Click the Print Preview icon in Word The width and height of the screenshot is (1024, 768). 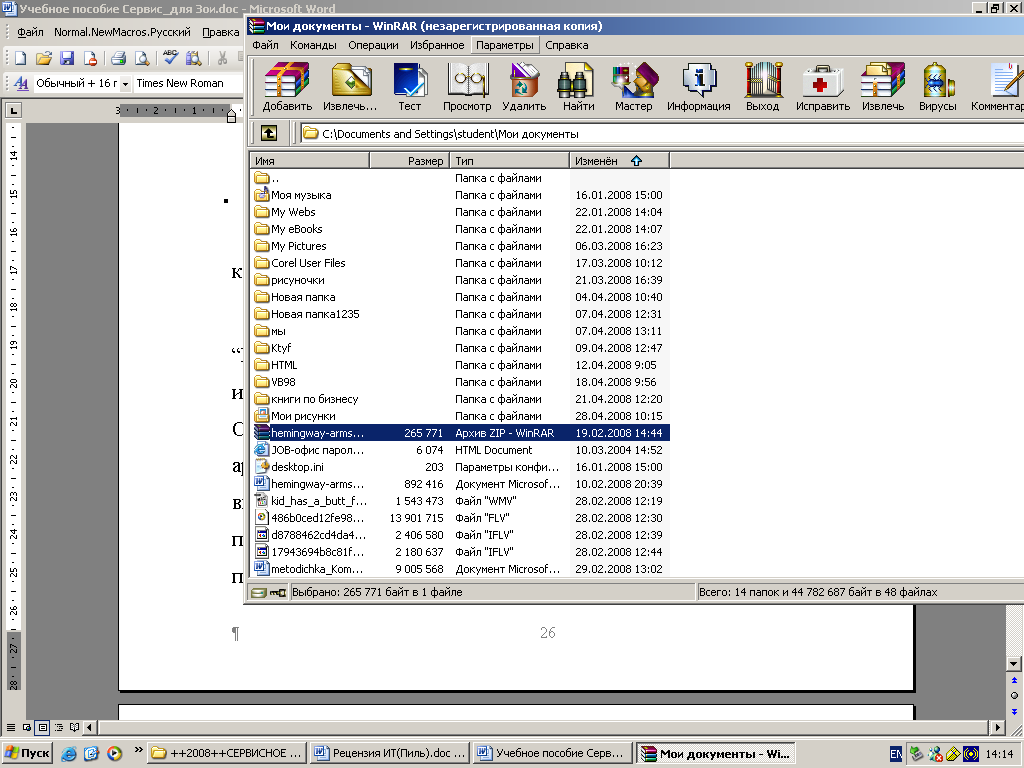tap(141, 58)
